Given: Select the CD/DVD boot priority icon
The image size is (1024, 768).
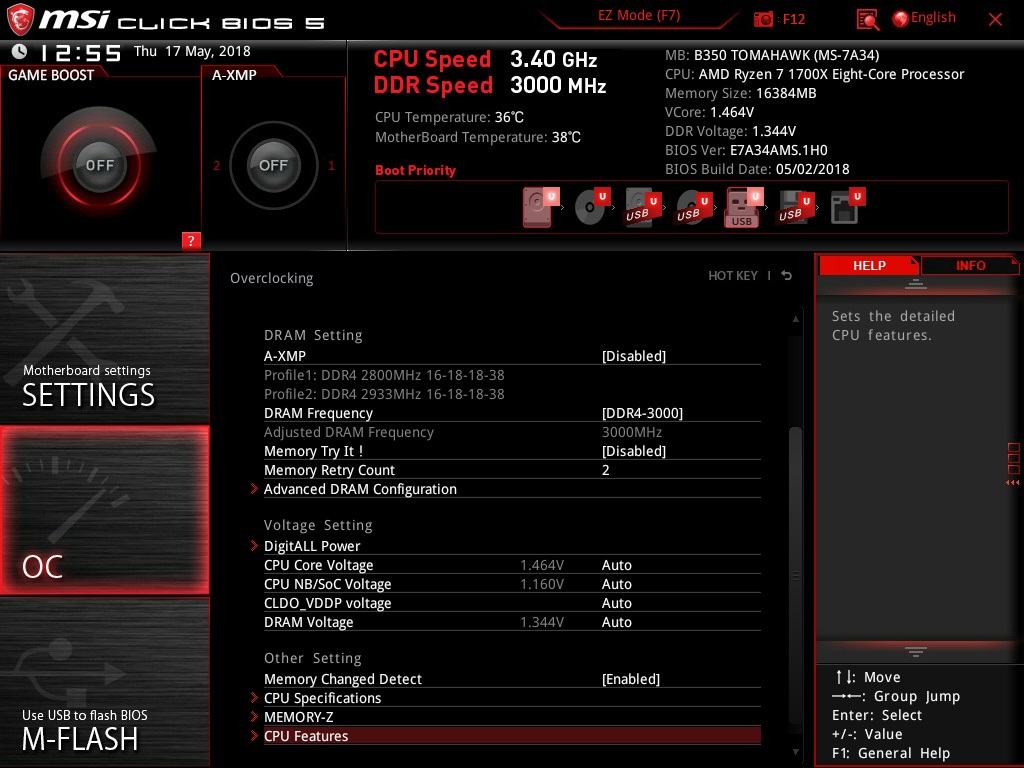Looking at the screenshot, I should (x=592, y=207).
